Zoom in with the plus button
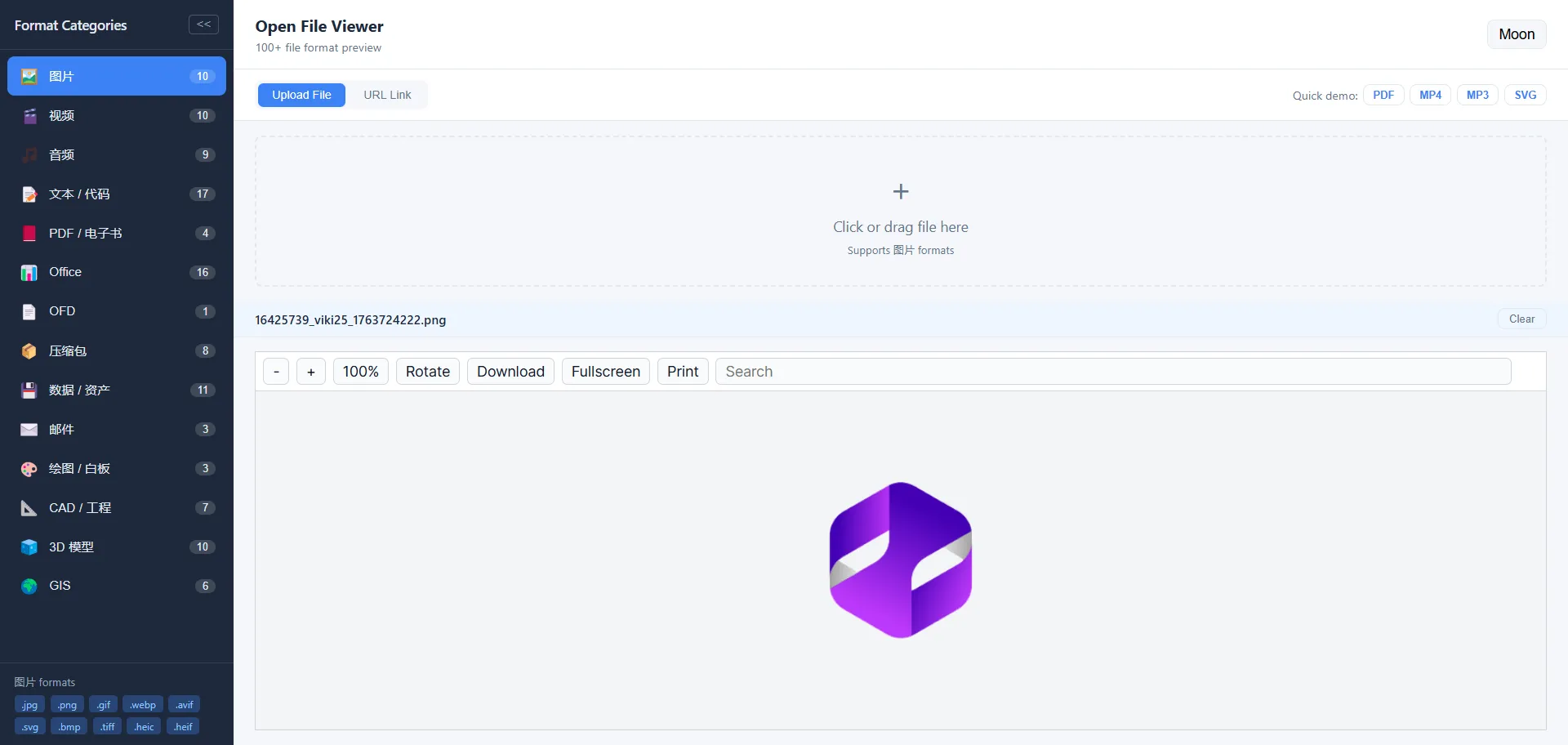The image size is (1568, 745). (310, 371)
